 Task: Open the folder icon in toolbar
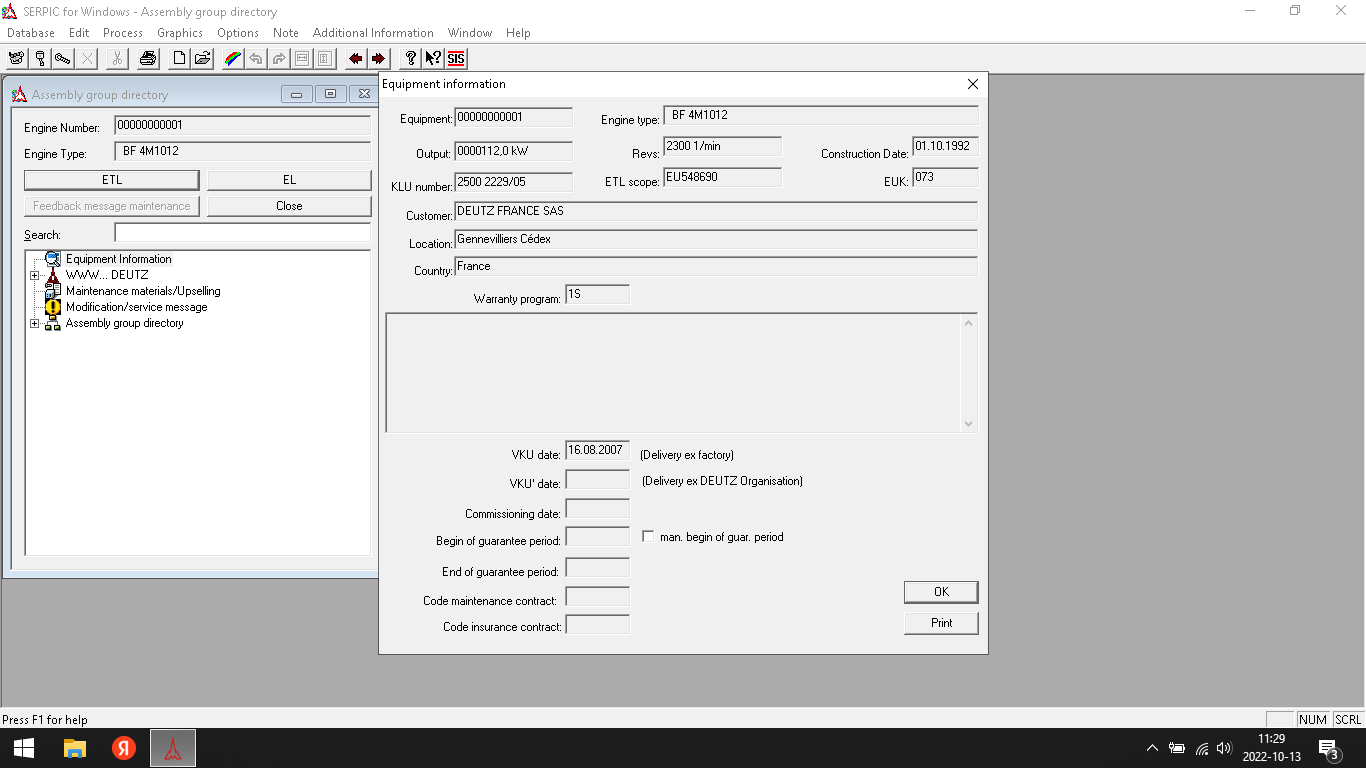[202, 58]
